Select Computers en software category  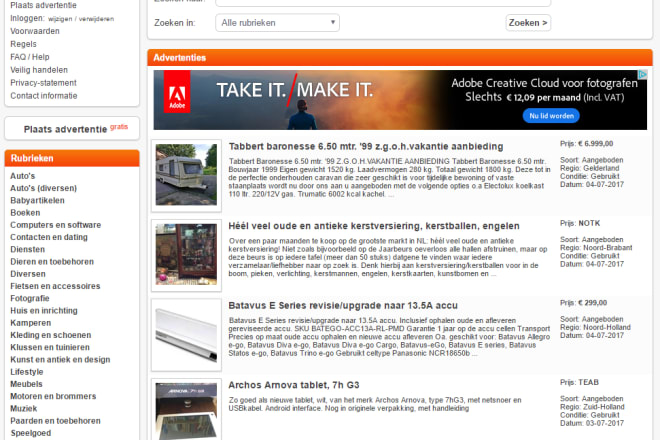[56, 225]
